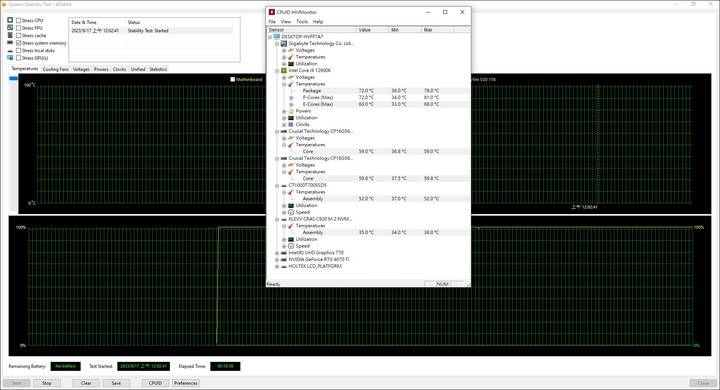Click the DESKTOP-HVFP7A7 computer icon
This screenshot has height=390, width=720.
click(x=277, y=36)
